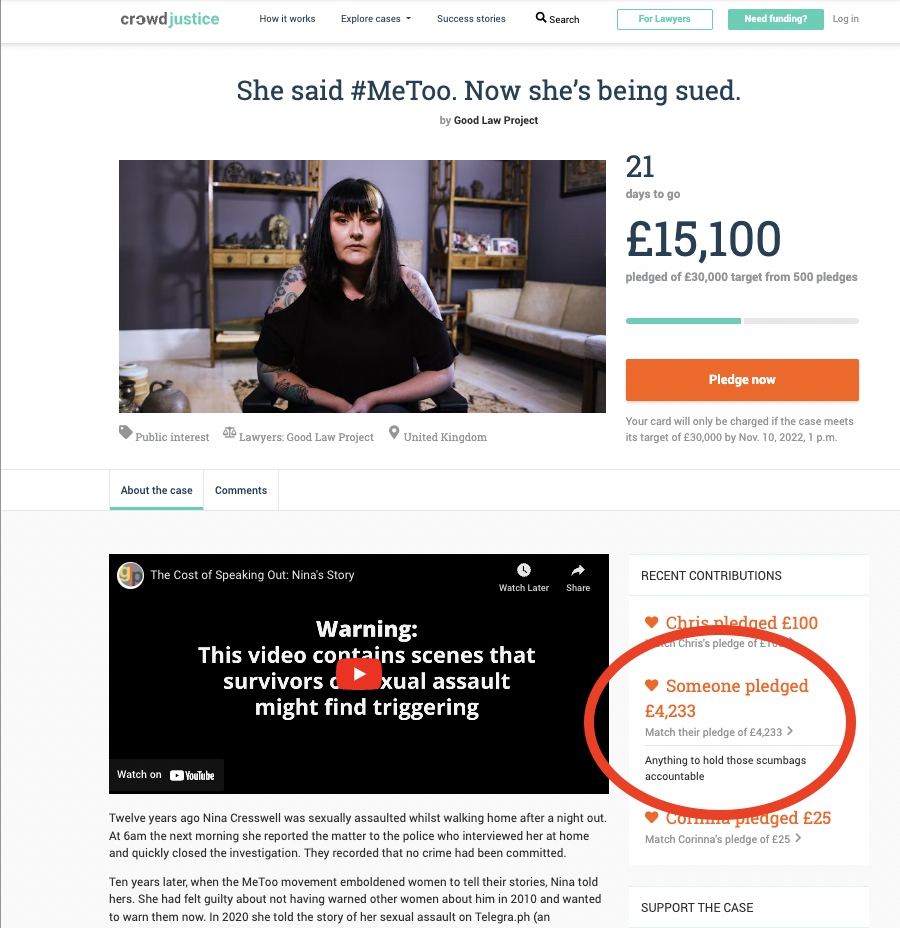Open Match Corinna's pledge of £25 chevron
The image size is (900, 928).
(x=798, y=838)
